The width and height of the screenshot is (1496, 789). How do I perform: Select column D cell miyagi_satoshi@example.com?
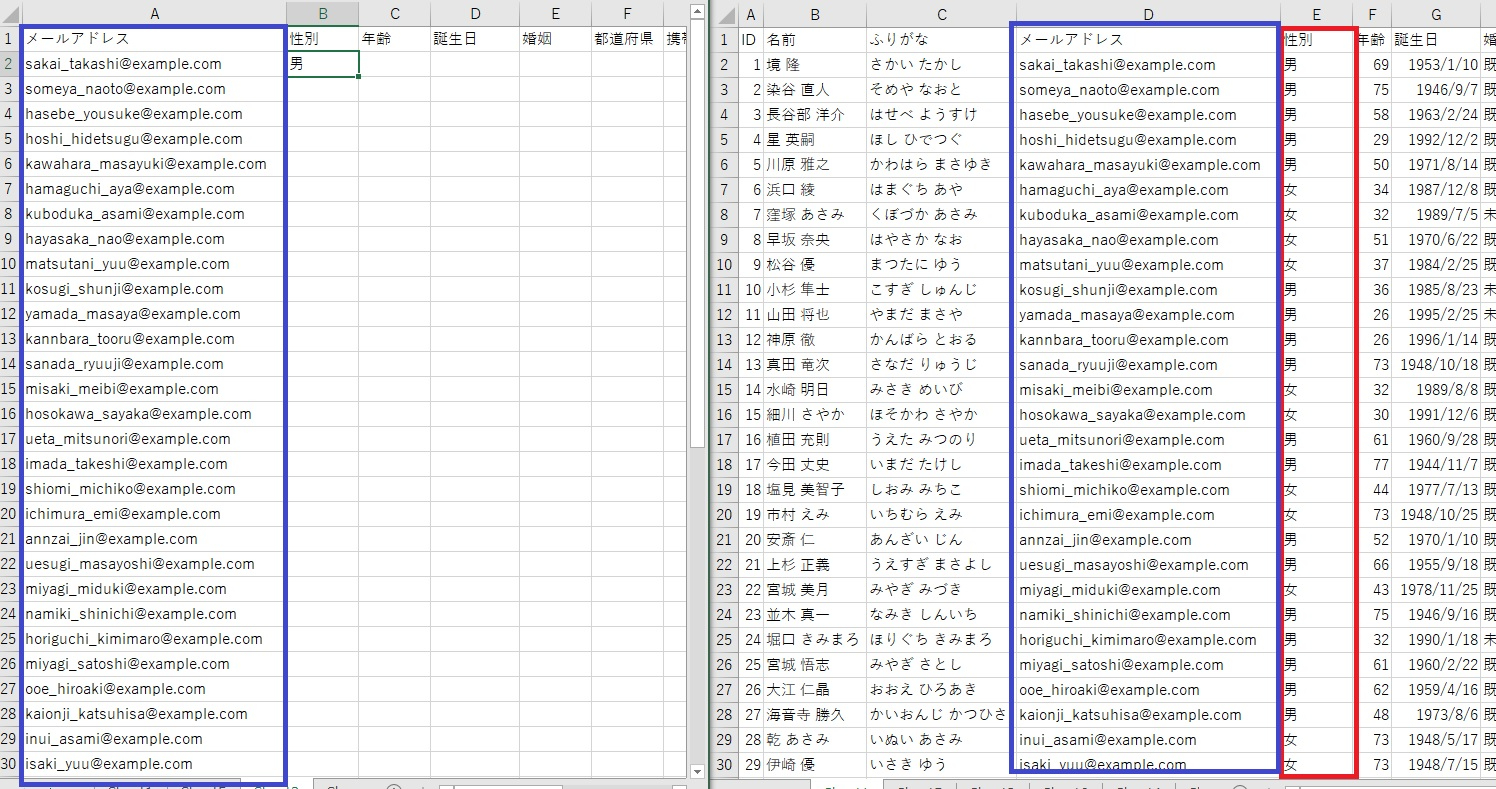1148,665
